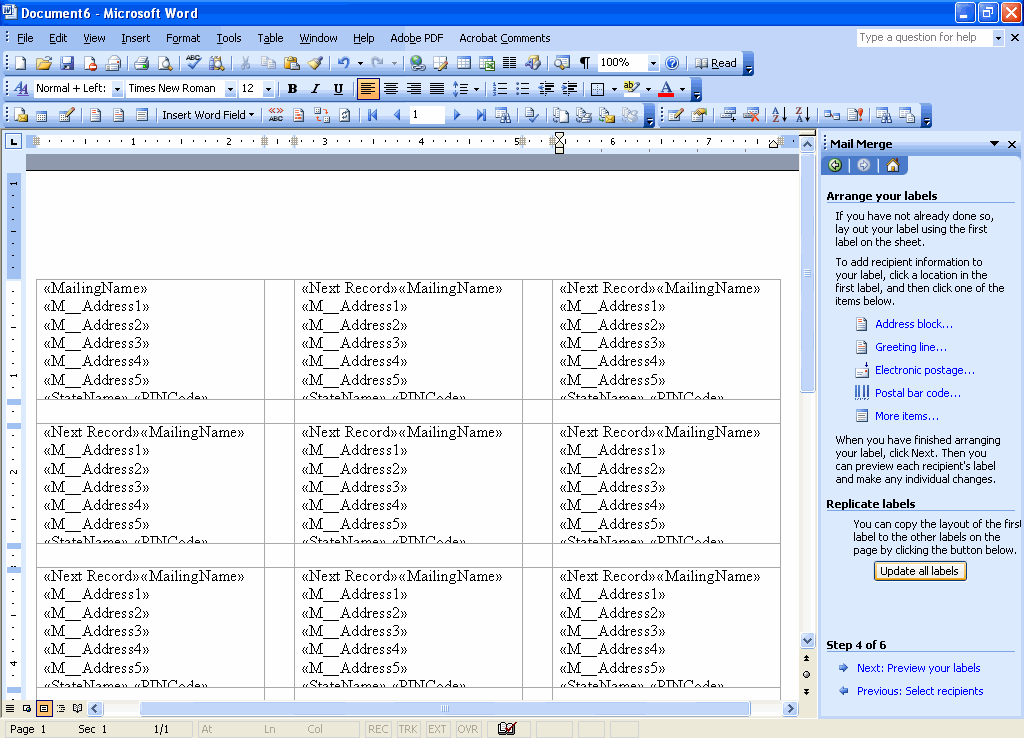Open highlight color dropdown arrow
This screenshot has width=1024, height=738.
648,89
